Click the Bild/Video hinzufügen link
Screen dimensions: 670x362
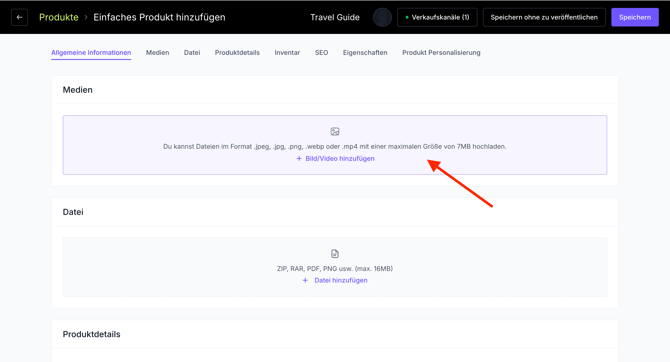click(335, 159)
